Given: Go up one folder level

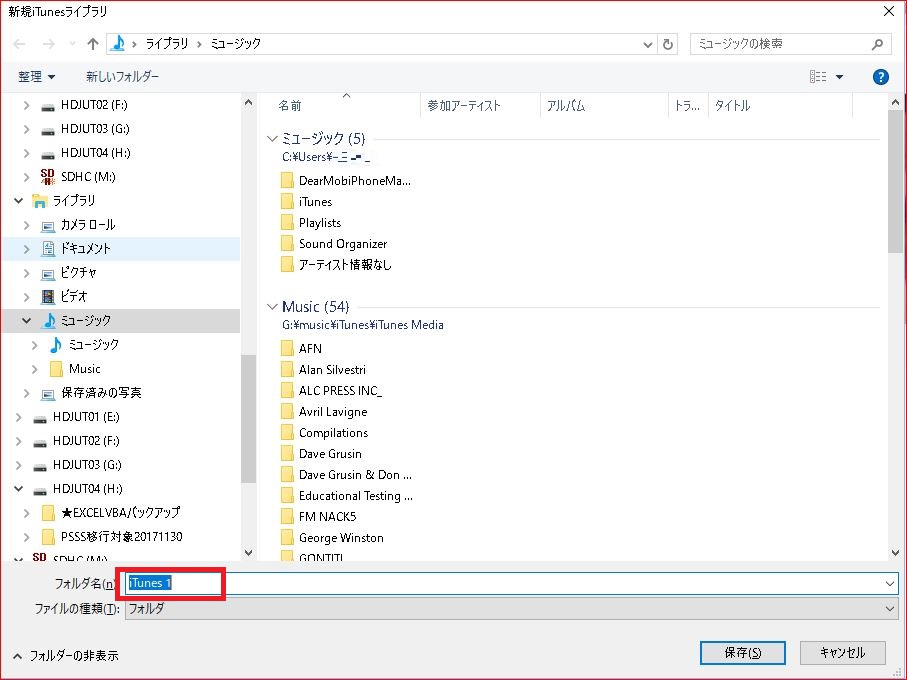Looking at the screenshot, I should [93, 44].
